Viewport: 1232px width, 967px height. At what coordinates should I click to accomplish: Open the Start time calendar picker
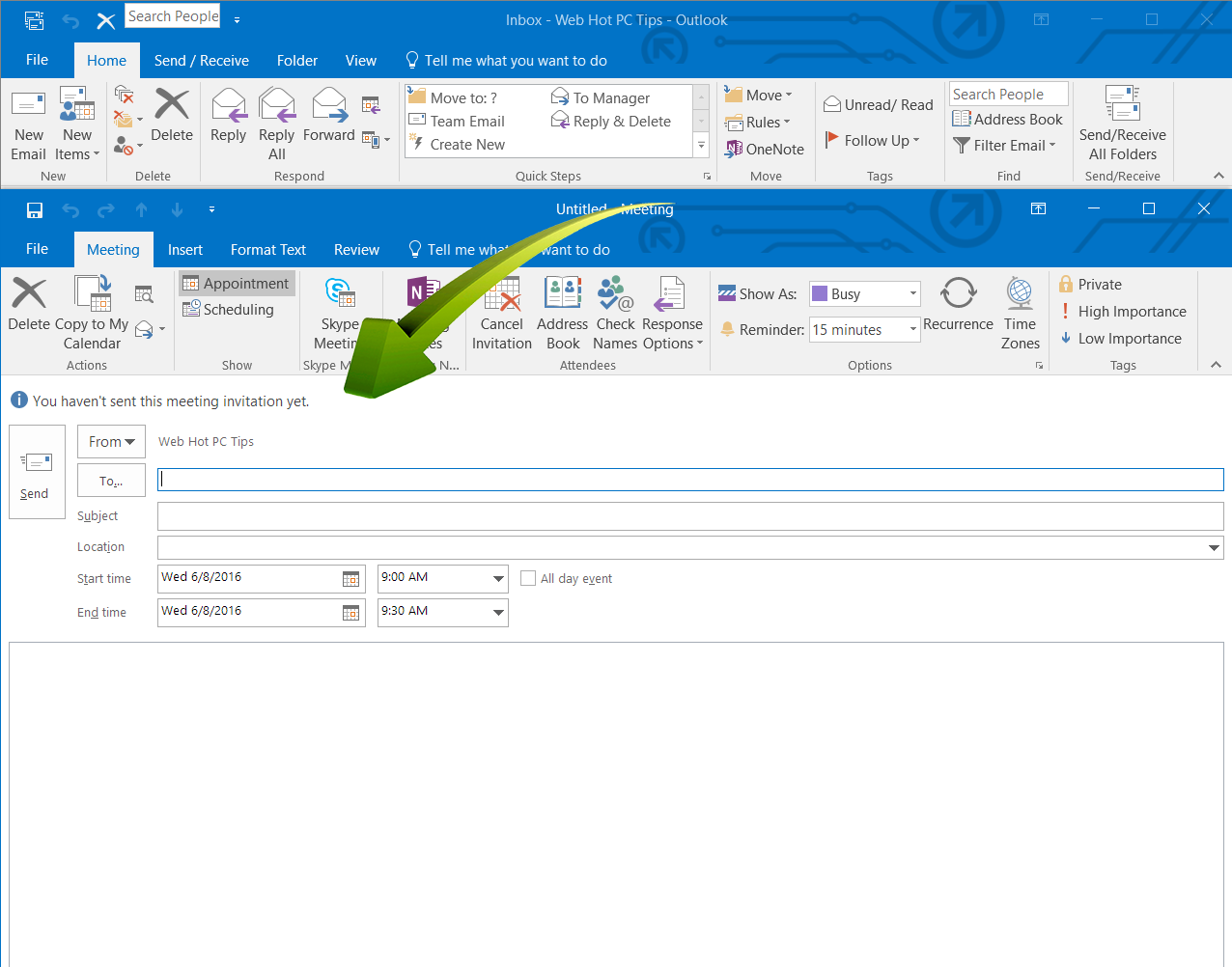click(x=351, y=579)
